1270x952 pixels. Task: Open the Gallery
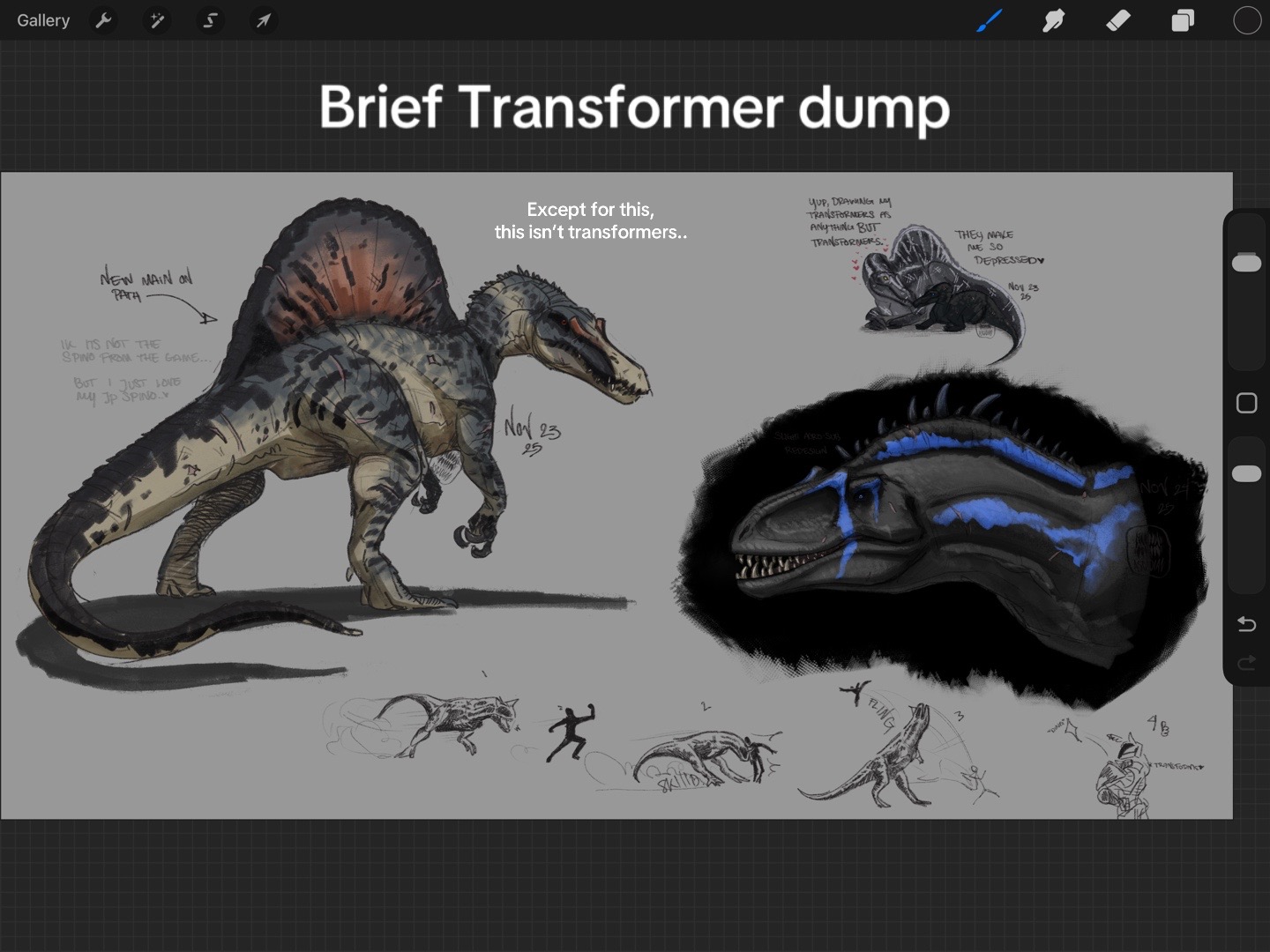click(43, 20)
